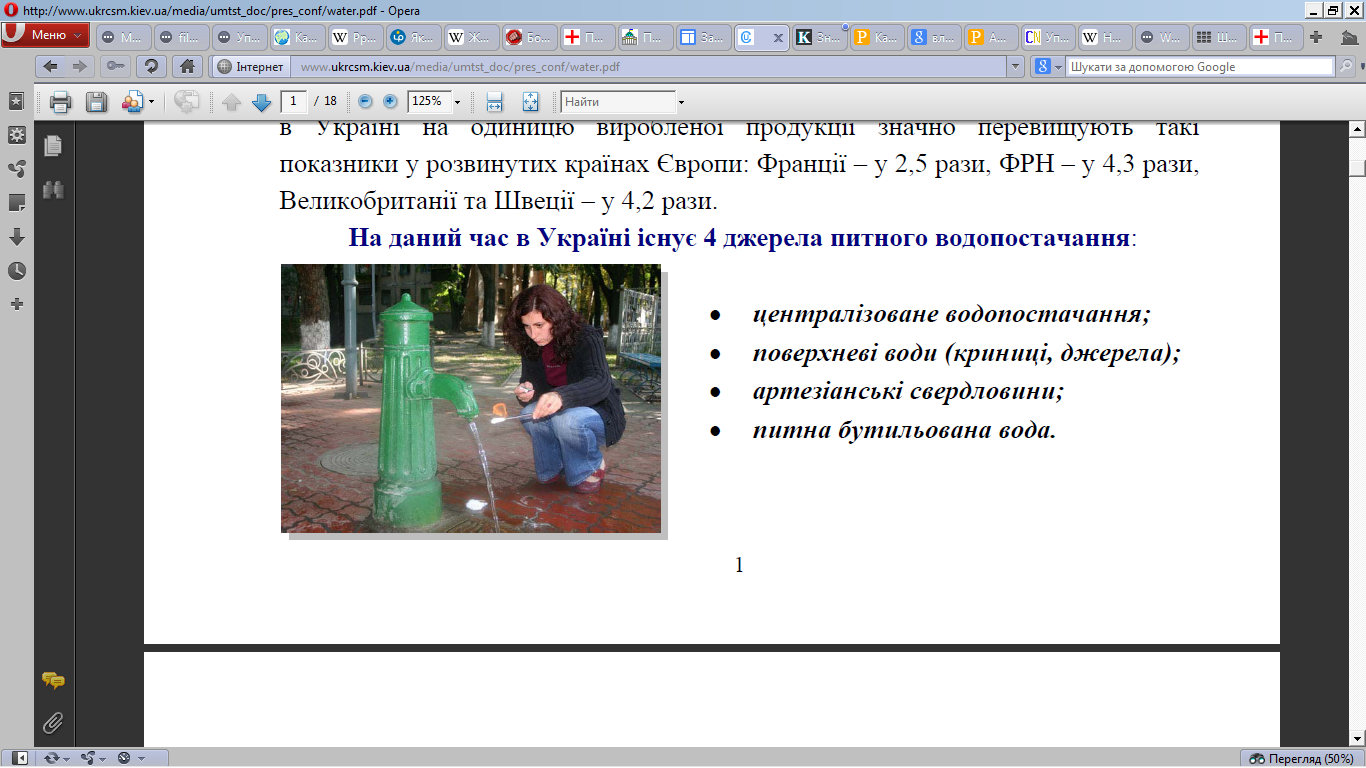Viewport: 1366px width, 768px height.
Task: Click the page number field
Action: tap(293, 101)
